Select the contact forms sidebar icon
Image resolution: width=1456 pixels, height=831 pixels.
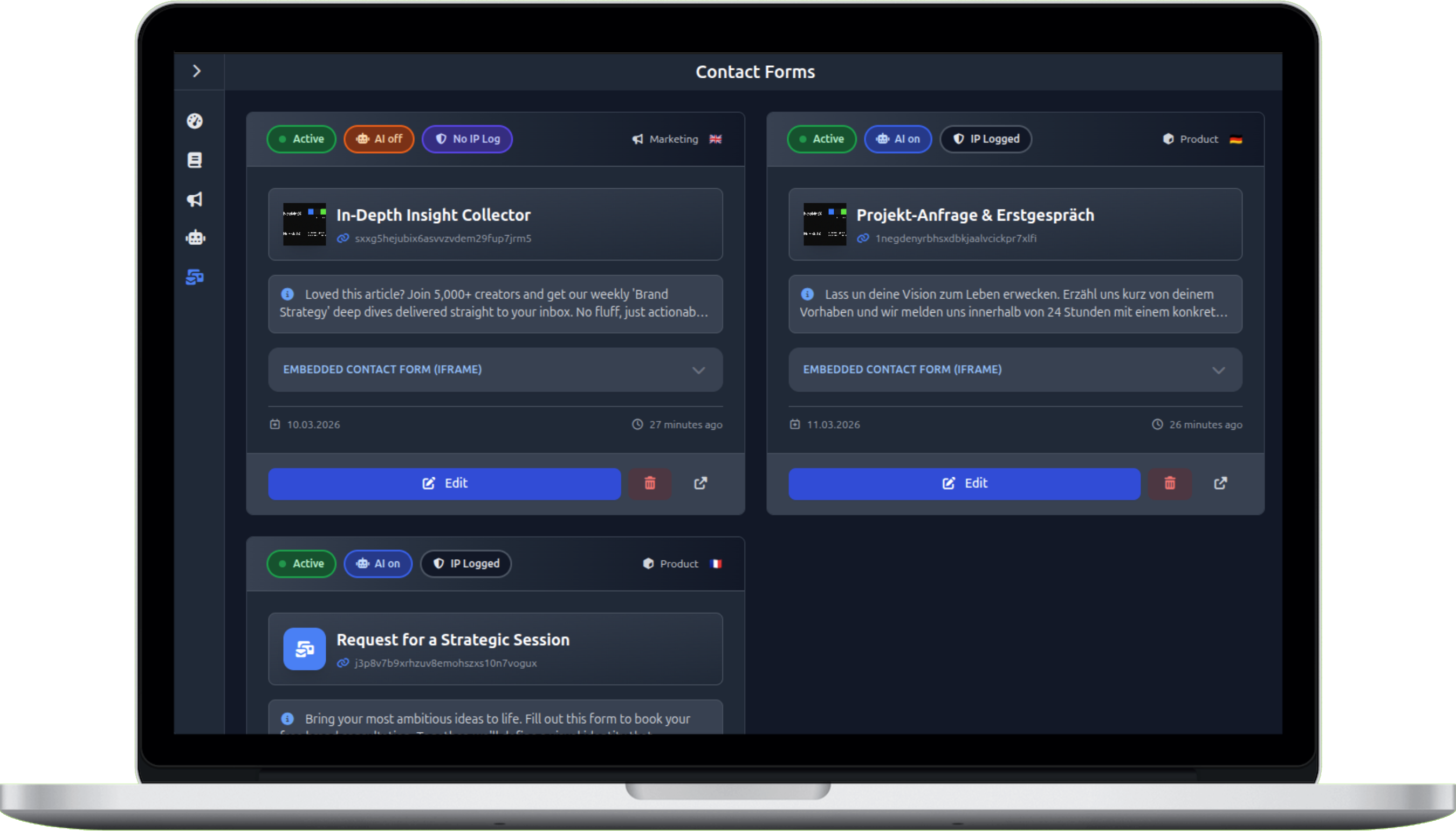pyautogui.click(x=195, y=277)
